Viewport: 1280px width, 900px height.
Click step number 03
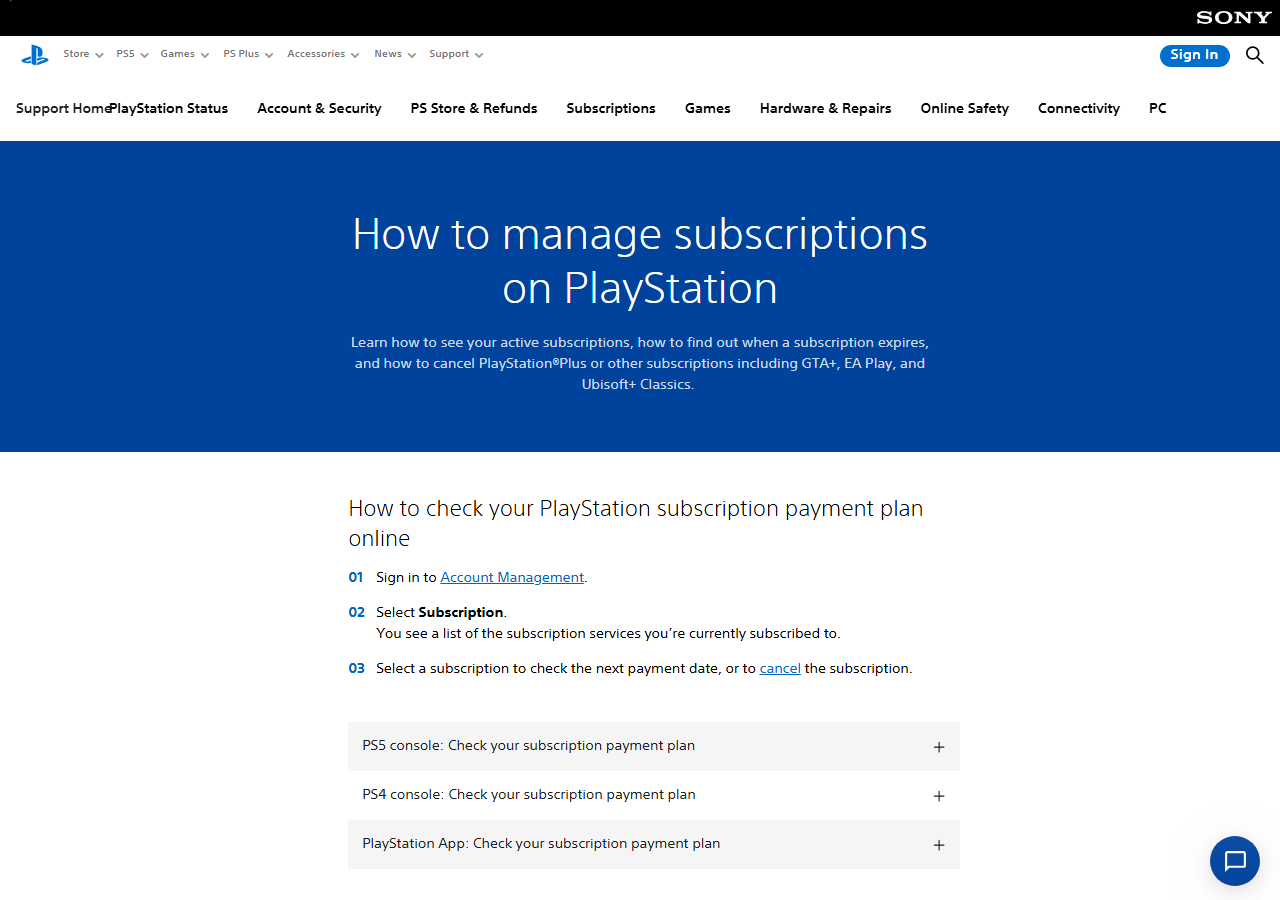(357, 668)
